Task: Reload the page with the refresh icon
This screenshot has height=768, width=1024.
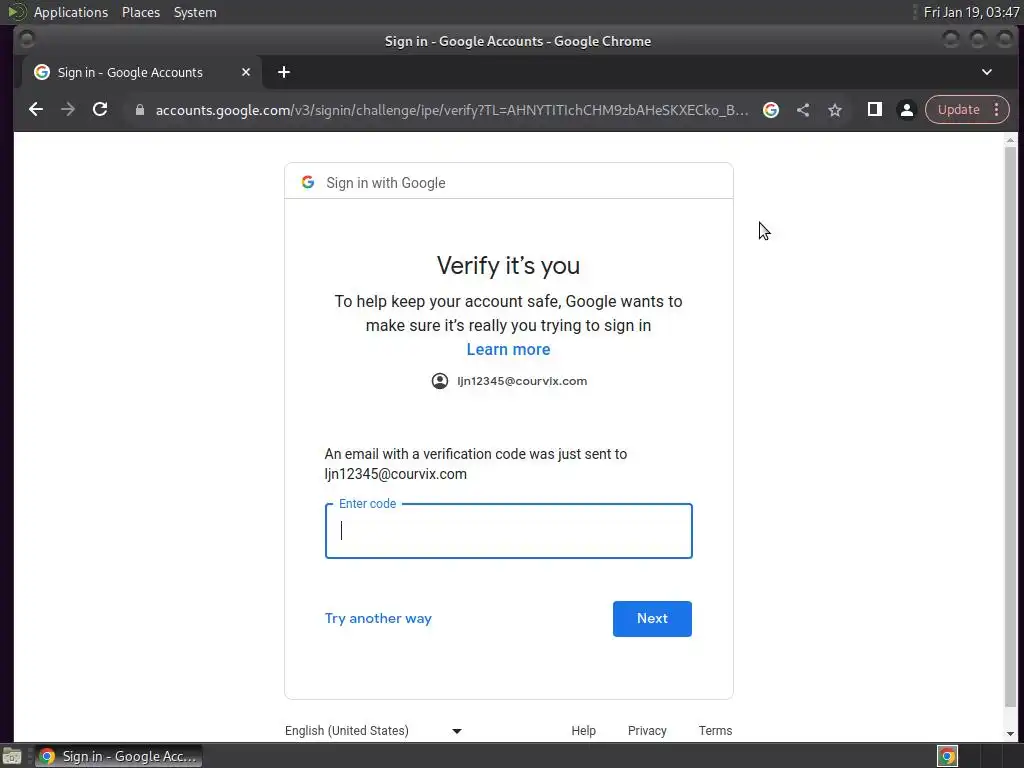Action: tap(100, 110)
